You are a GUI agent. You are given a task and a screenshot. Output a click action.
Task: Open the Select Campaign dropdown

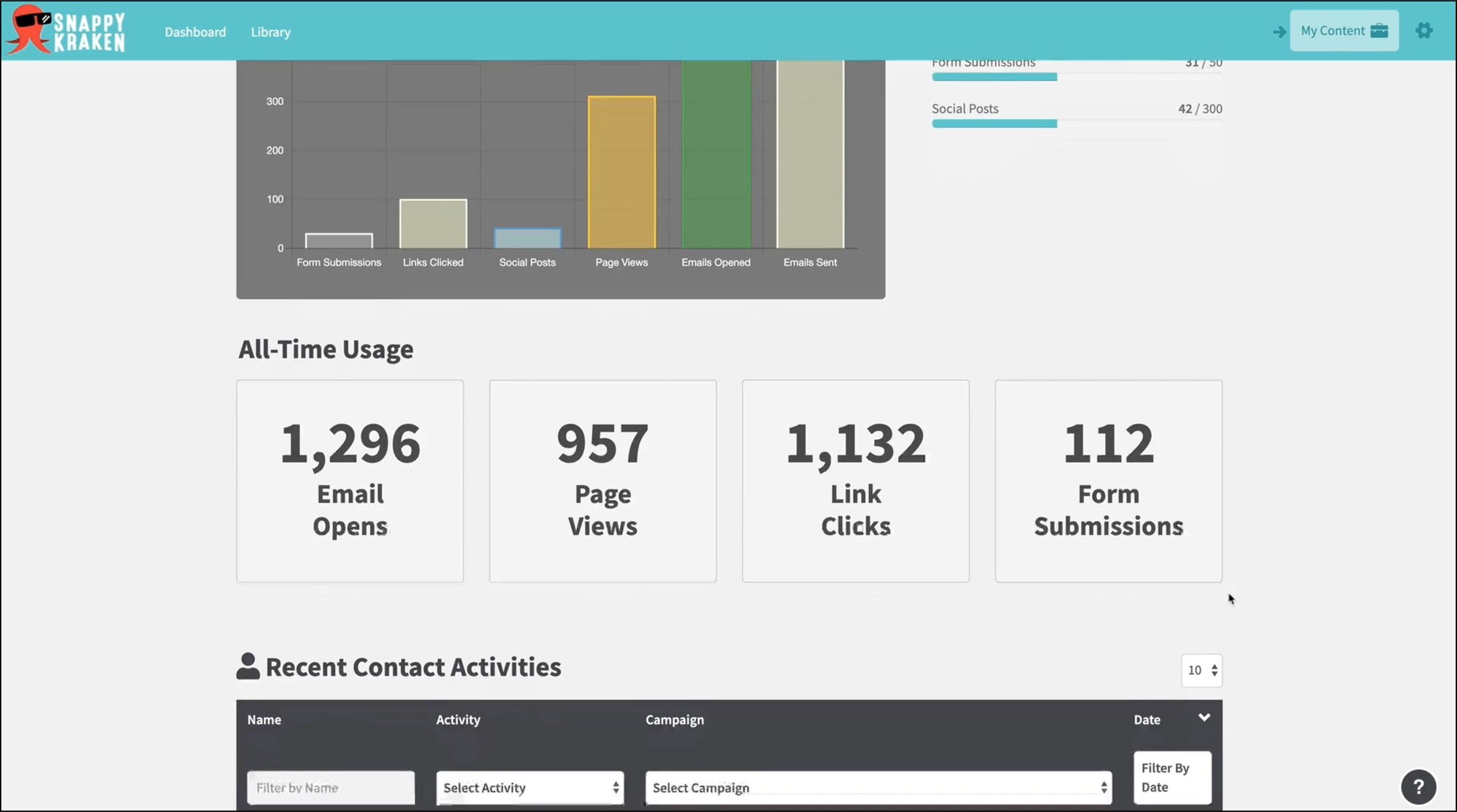(x=878, y=787)
